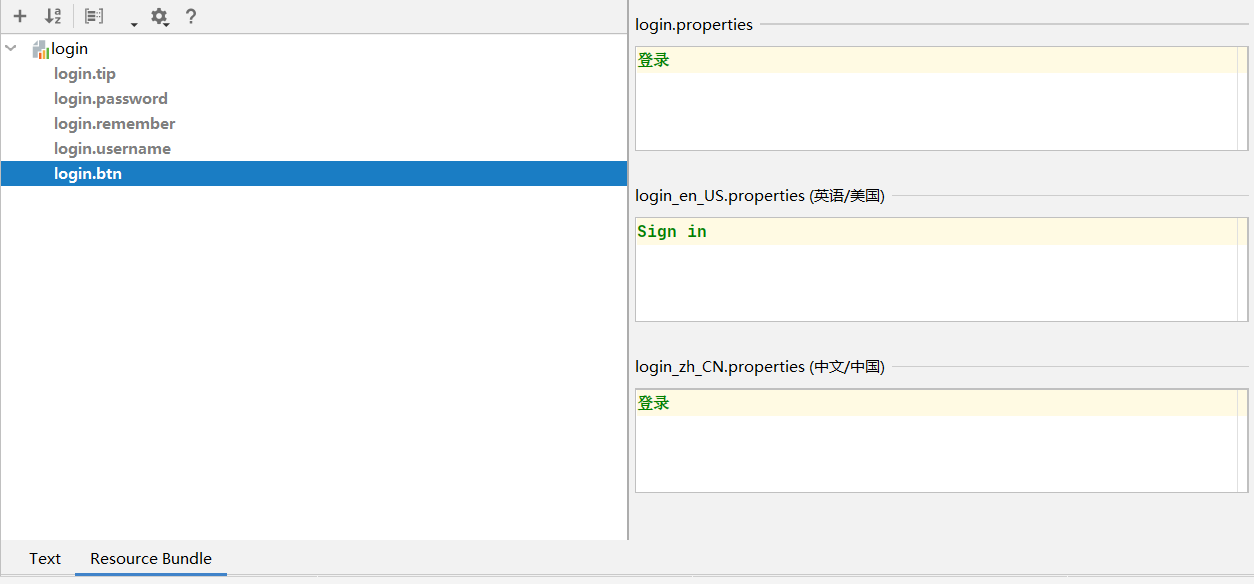The height and width of the screenshot is (584, 1254).
Task: Click the login.properties default value field
Action: (x=940, y=98)
